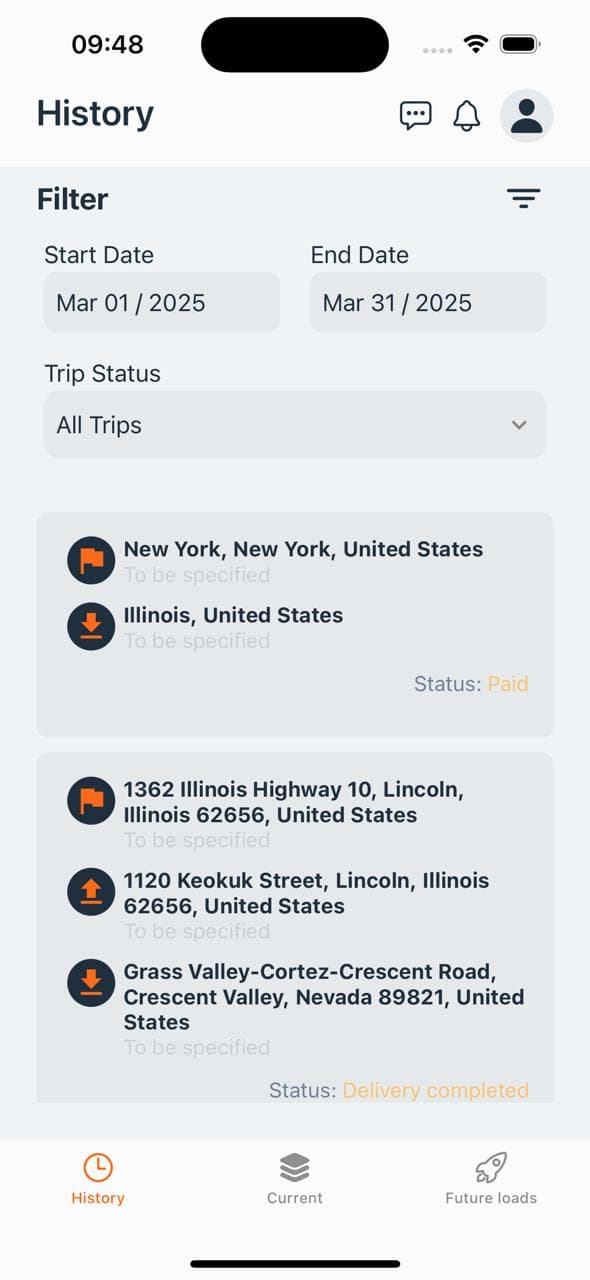Open the user profile avatar
The image size is (590, 1280).
coord(527,115)
